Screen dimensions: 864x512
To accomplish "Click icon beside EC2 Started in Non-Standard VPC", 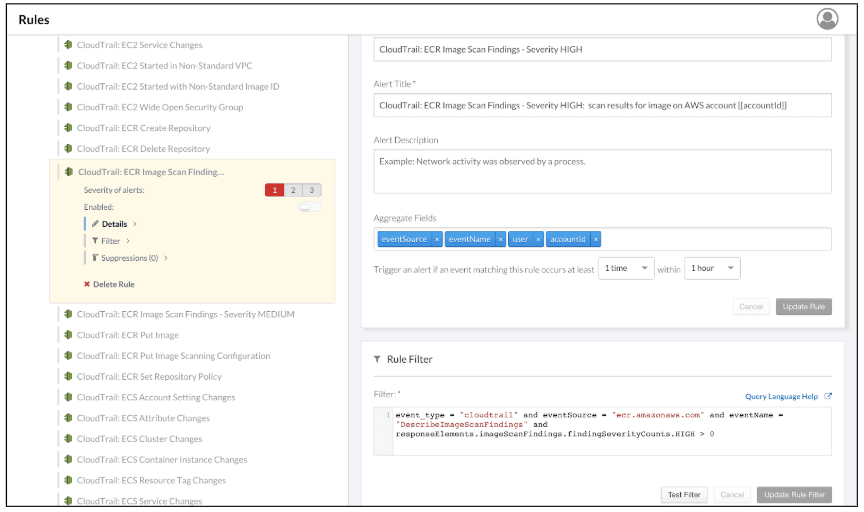I will (68, 66).
